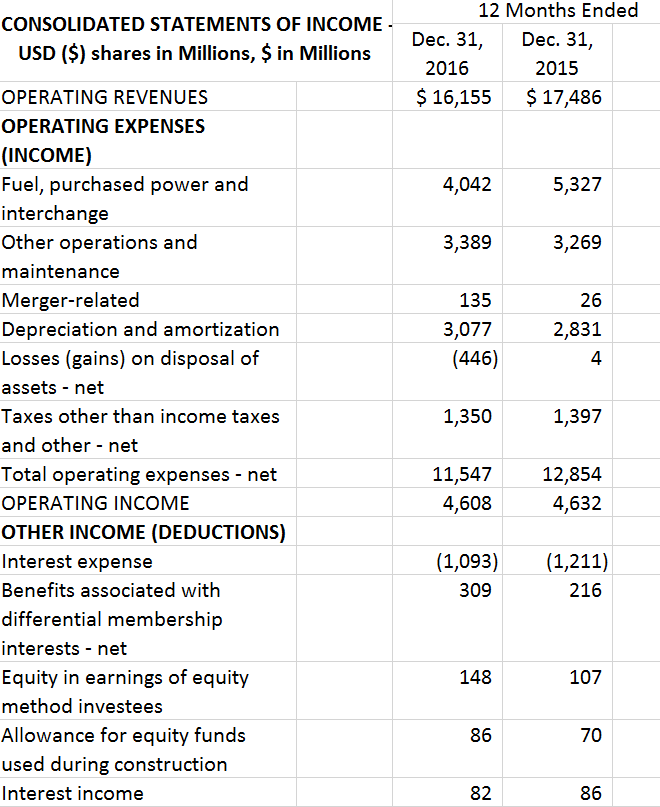Screen dimensions: 660x807
Task: Click the Allowance for equity funds 2015 value 70
Action: [x=590, y=735]
